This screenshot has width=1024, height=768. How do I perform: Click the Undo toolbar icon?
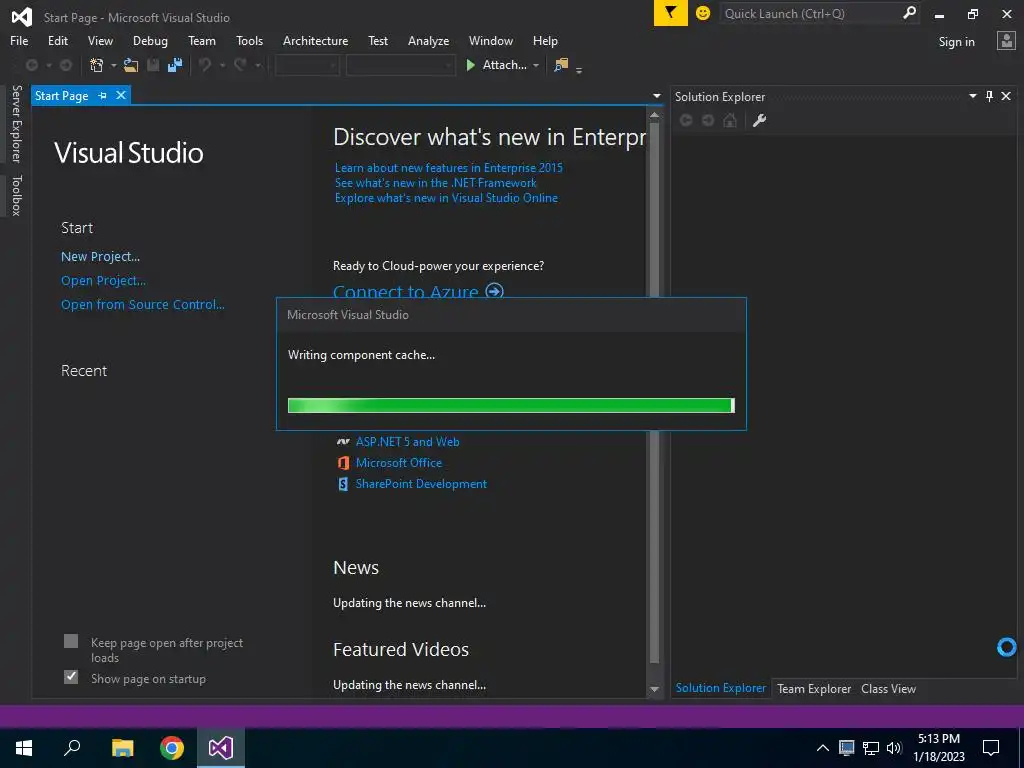[205, 65]
